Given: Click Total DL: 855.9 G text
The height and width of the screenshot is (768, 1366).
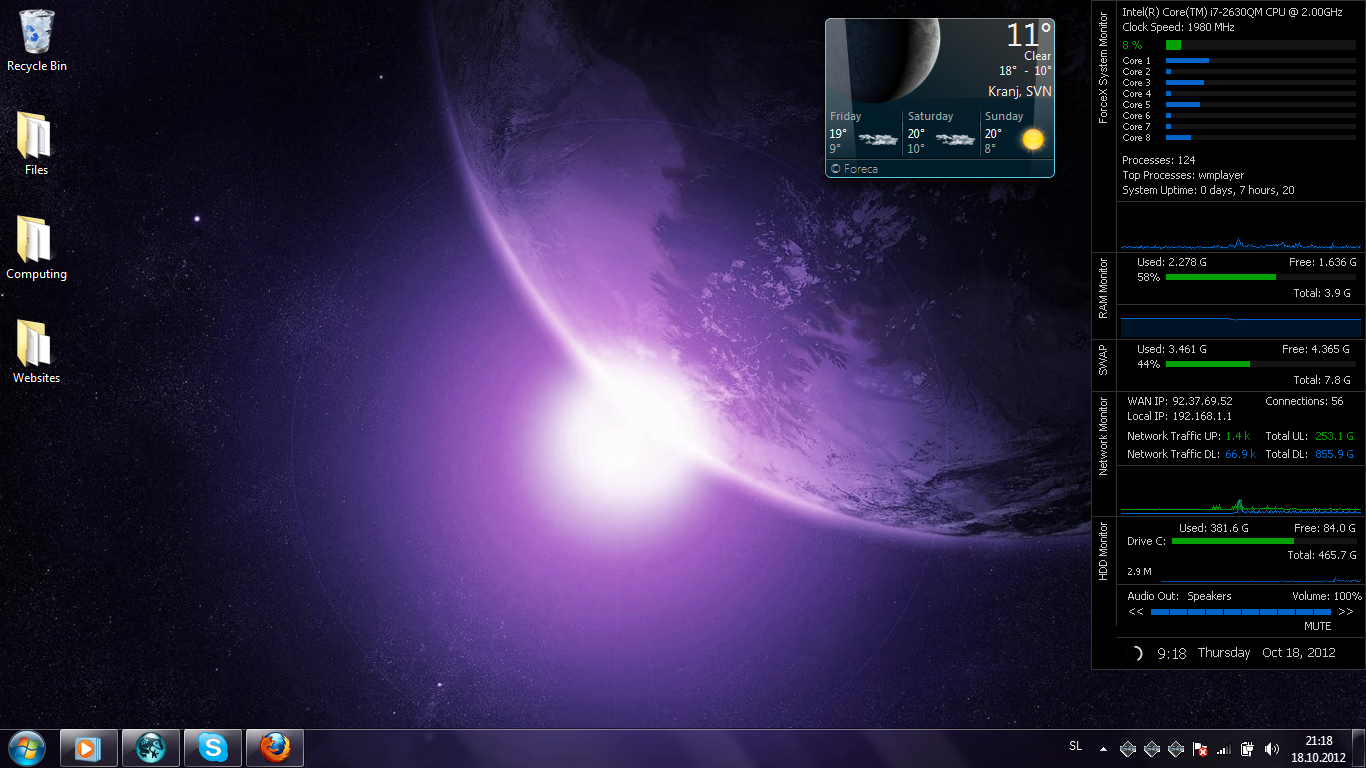Looking at the screenshot, I should click(x=1310, y=454).
